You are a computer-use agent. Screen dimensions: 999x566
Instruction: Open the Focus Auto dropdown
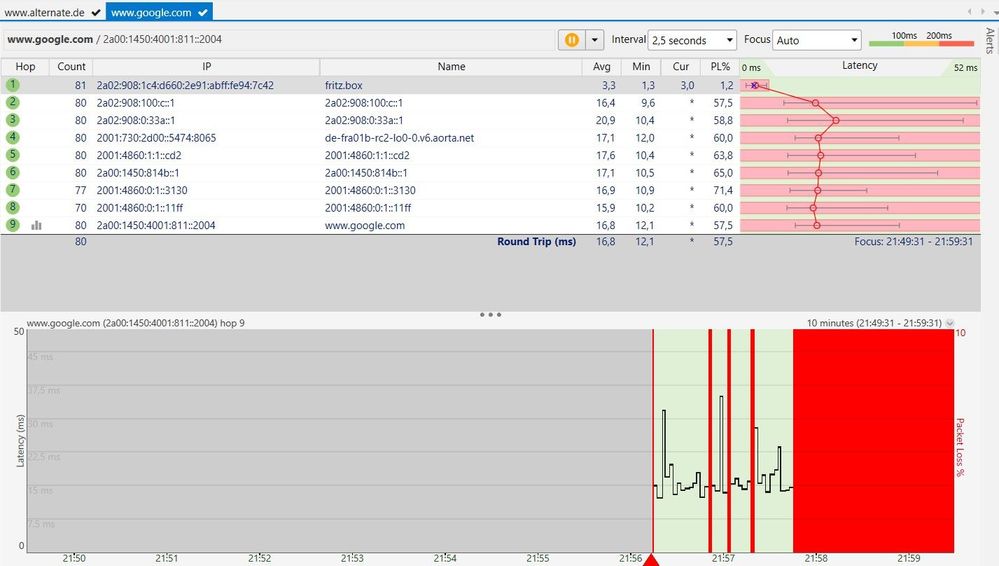click(x=816, y=40)
